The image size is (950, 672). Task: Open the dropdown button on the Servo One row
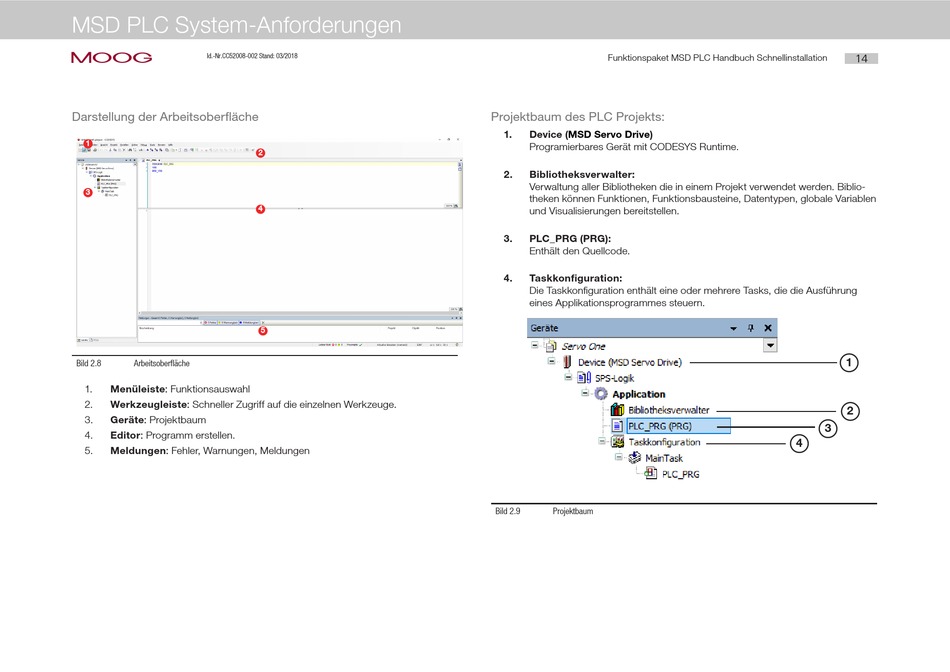769,345
